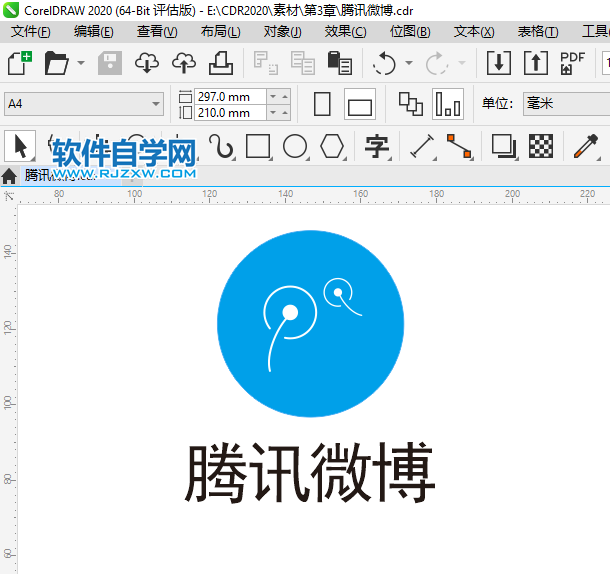Screen dimensions: 610x574
Task: Select the Transparency checkerboard tool
Action: point(541,146)
